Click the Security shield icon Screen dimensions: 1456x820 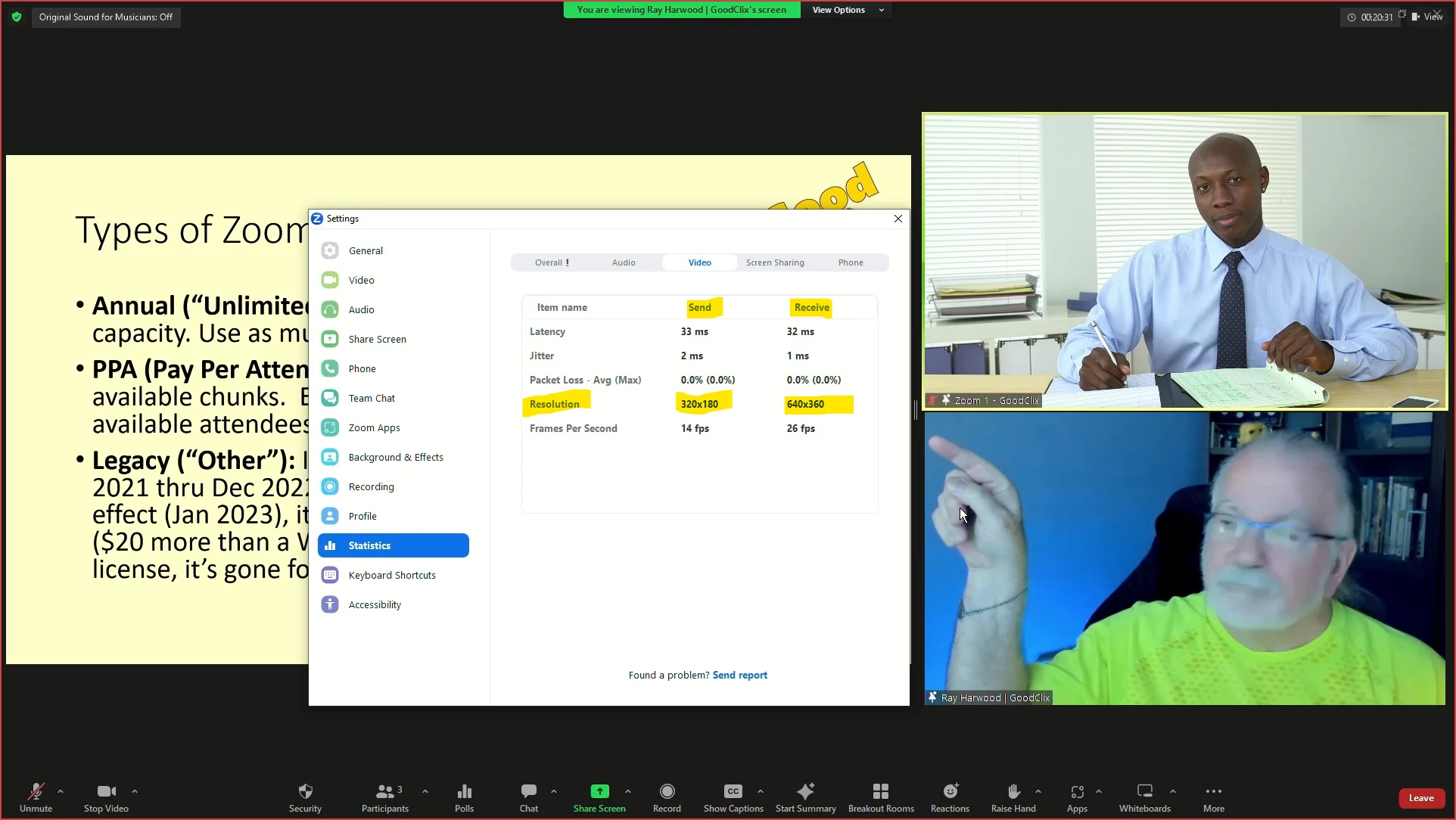(x=305, y=791)
